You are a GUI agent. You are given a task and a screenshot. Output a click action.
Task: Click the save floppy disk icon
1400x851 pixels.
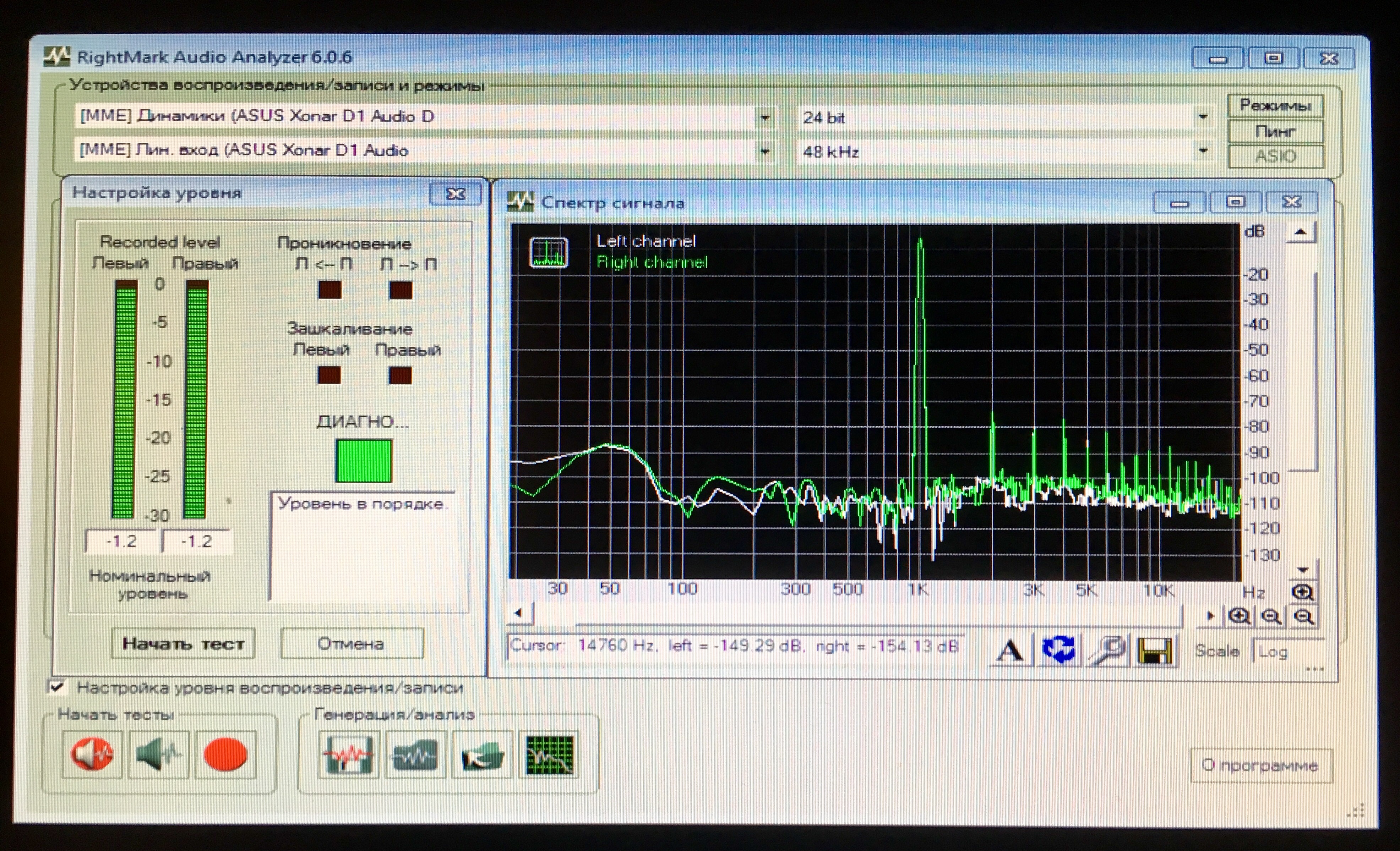[x=1154, y=650]
